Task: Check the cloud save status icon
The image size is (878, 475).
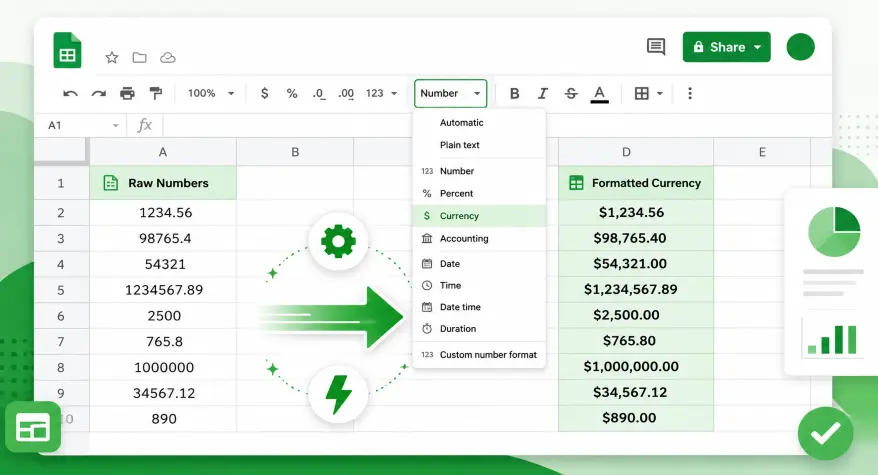Action: (167, 57)
